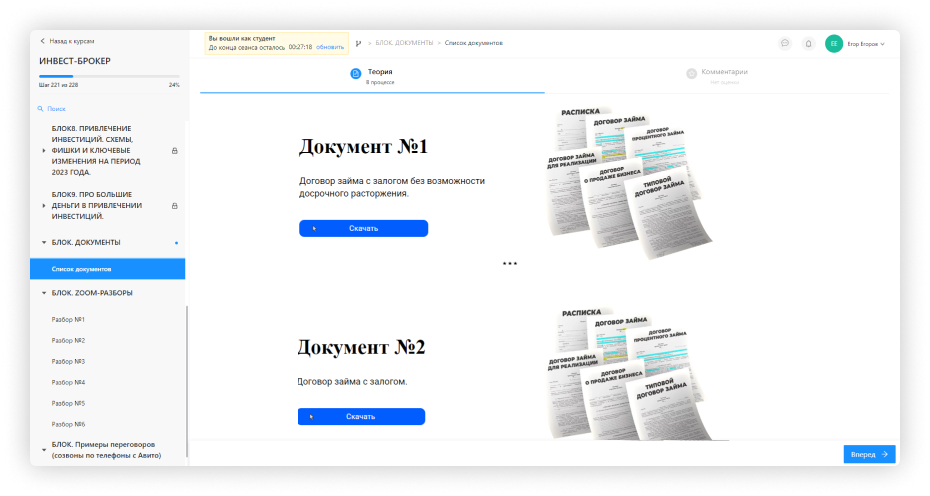Open Разбор №5 lesson
Viewport: 930px width, 496px height.
[x=68, y=403]
